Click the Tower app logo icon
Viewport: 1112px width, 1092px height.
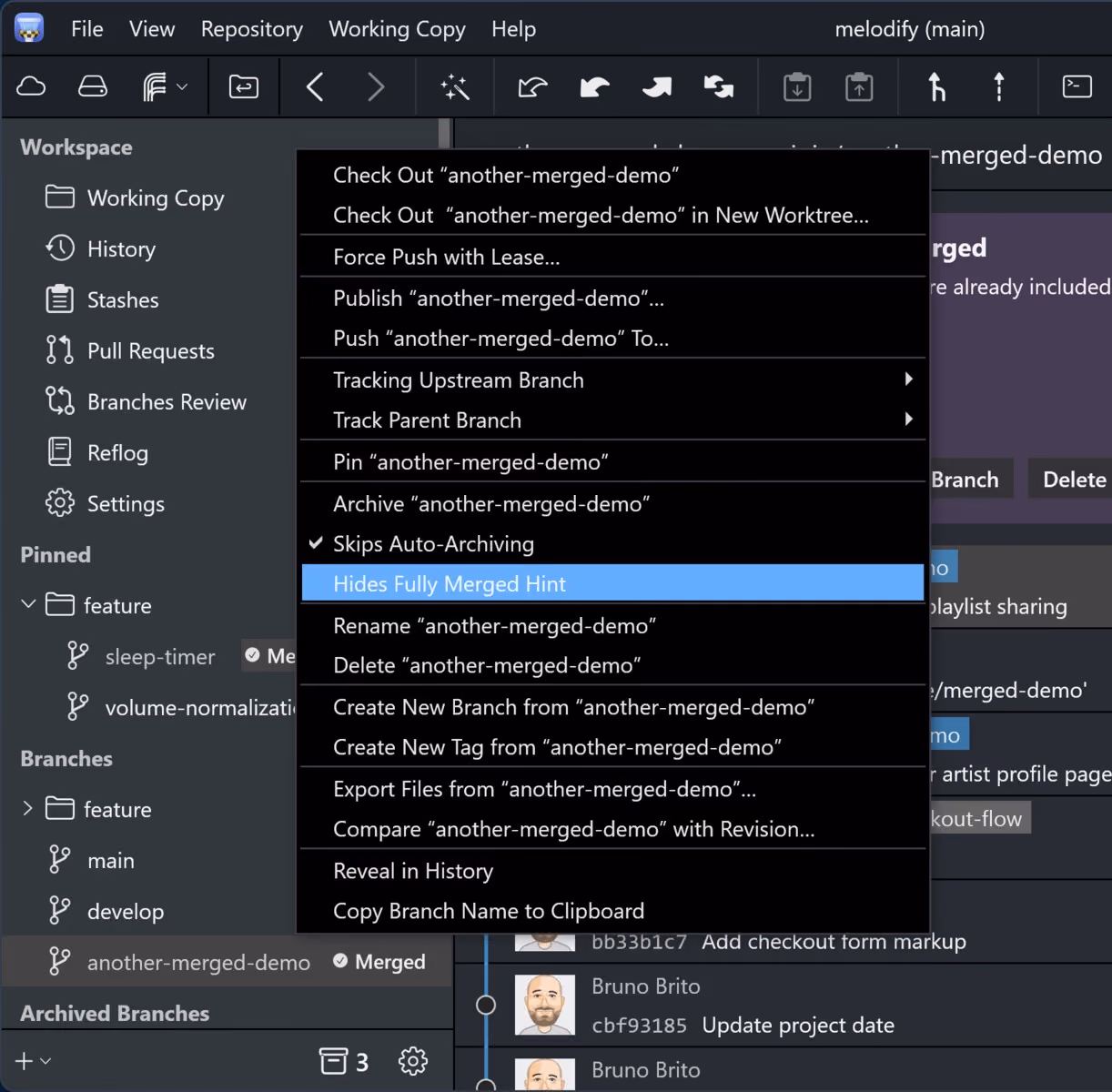pyautogui.click(x=30, y=28)
